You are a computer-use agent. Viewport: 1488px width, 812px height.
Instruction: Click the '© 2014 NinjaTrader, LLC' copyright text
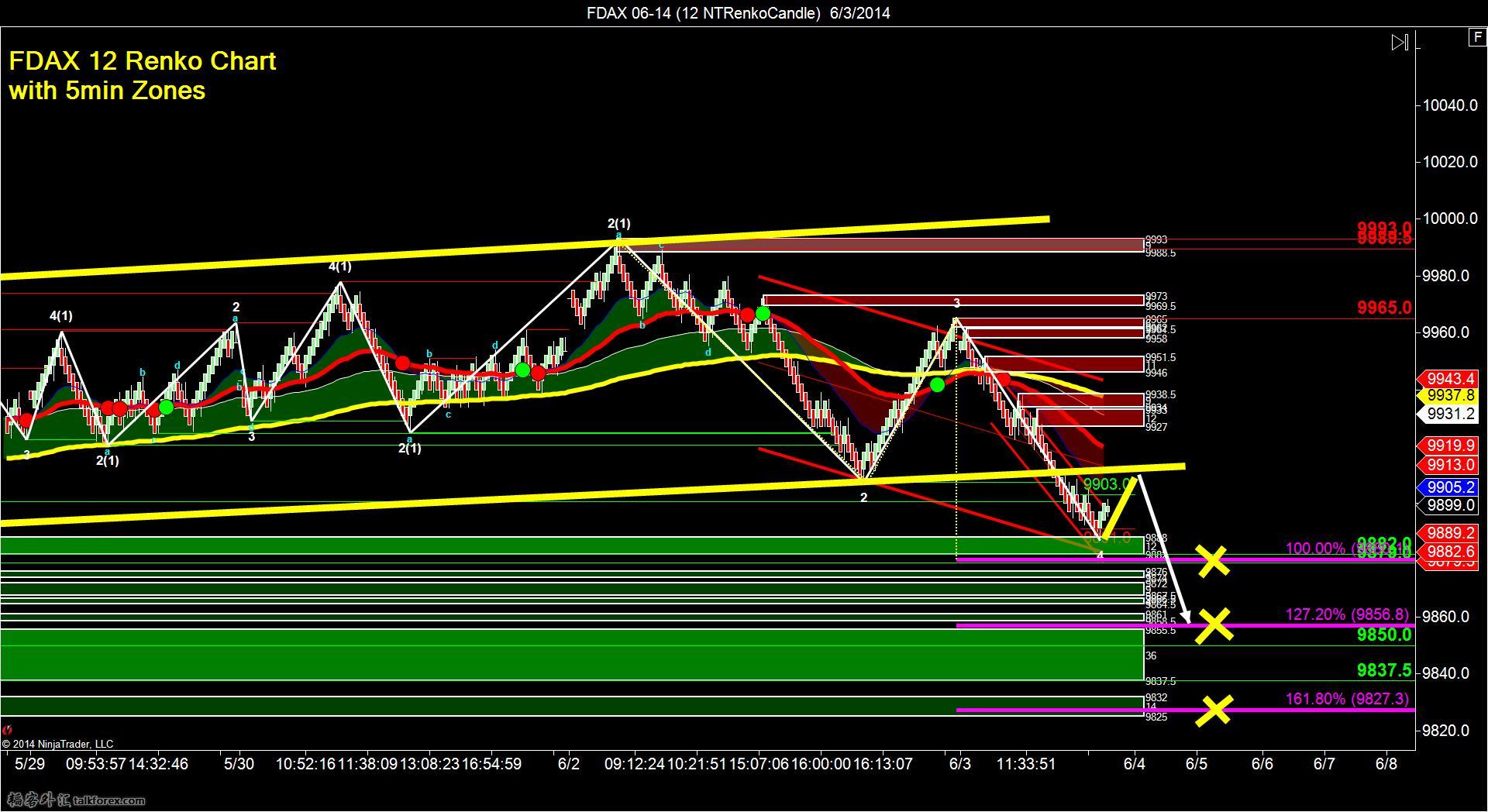pyautogui.click(x=57, y=745)
